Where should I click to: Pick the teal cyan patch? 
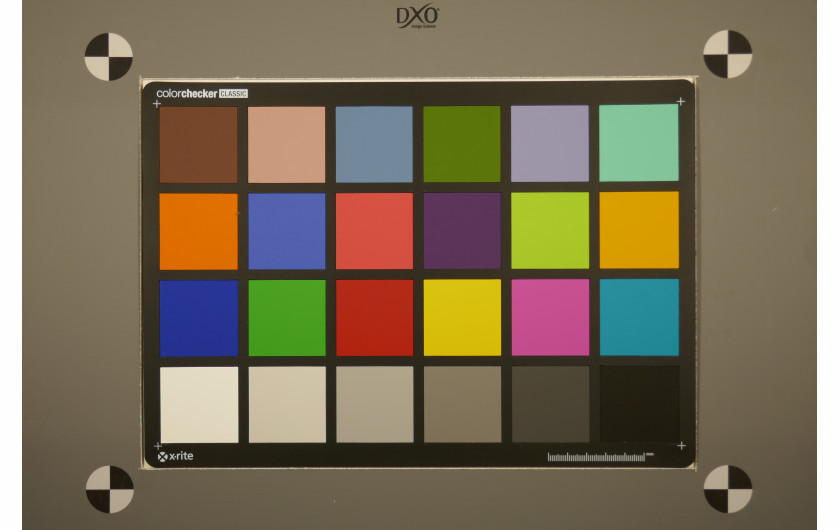pos(639,317)
